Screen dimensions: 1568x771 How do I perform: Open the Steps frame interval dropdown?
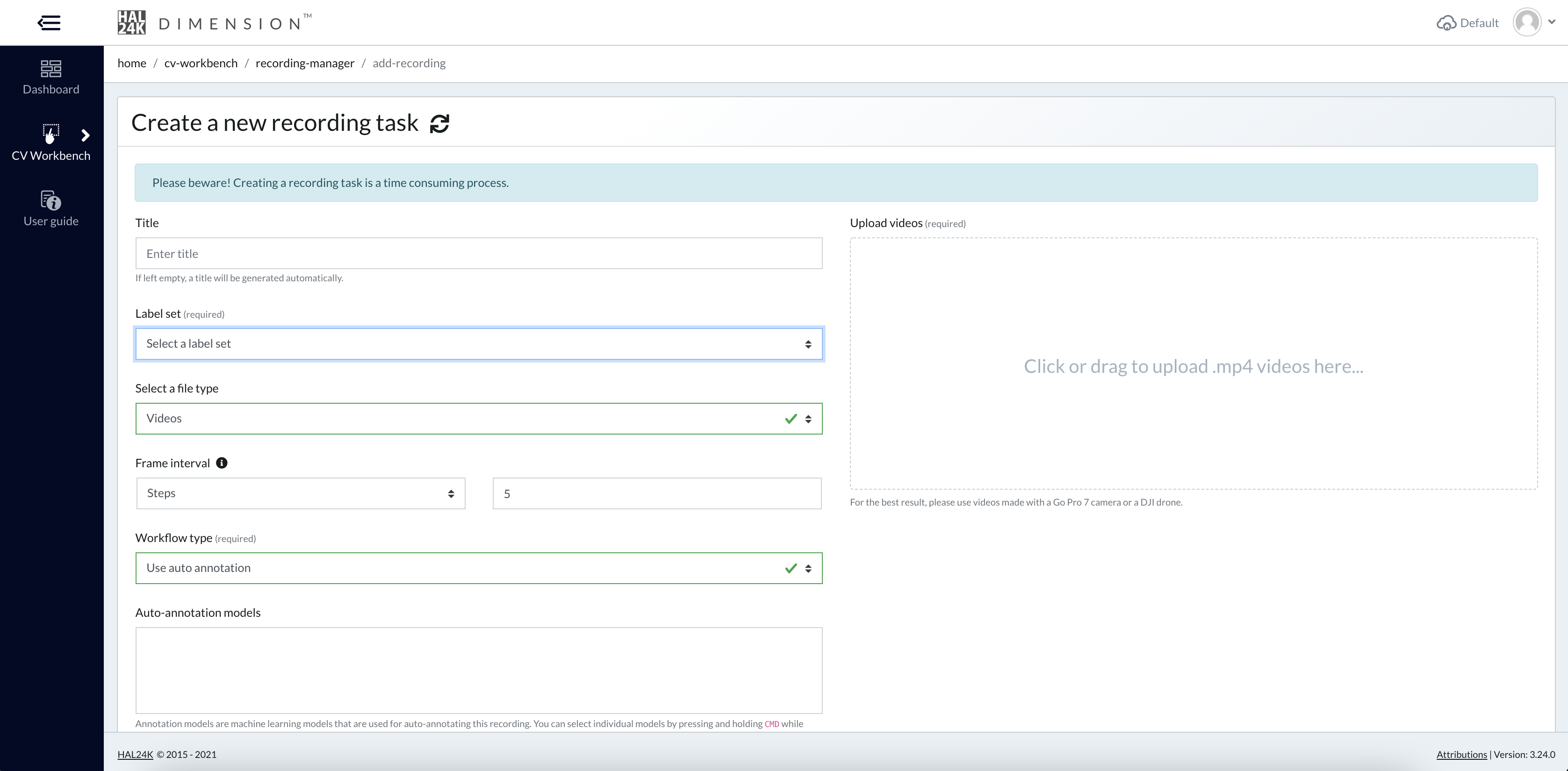[x=301, y=493]
